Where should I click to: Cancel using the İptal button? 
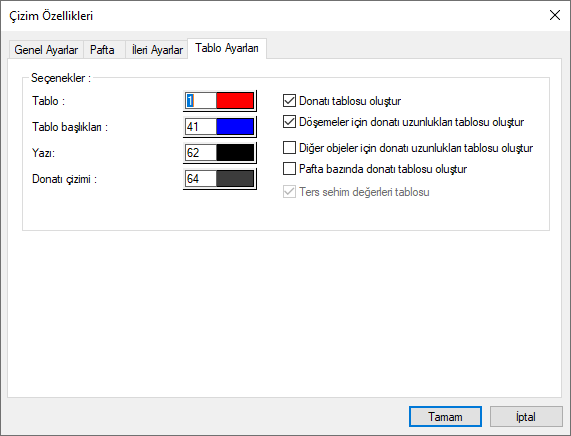click(526, 416)
